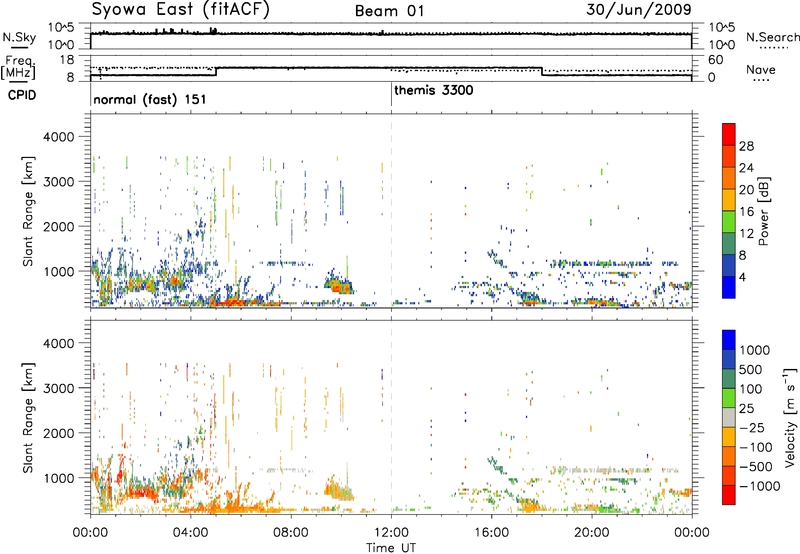
Task: Click the '4000' tick on the power panel
Action: pos(58,137)
